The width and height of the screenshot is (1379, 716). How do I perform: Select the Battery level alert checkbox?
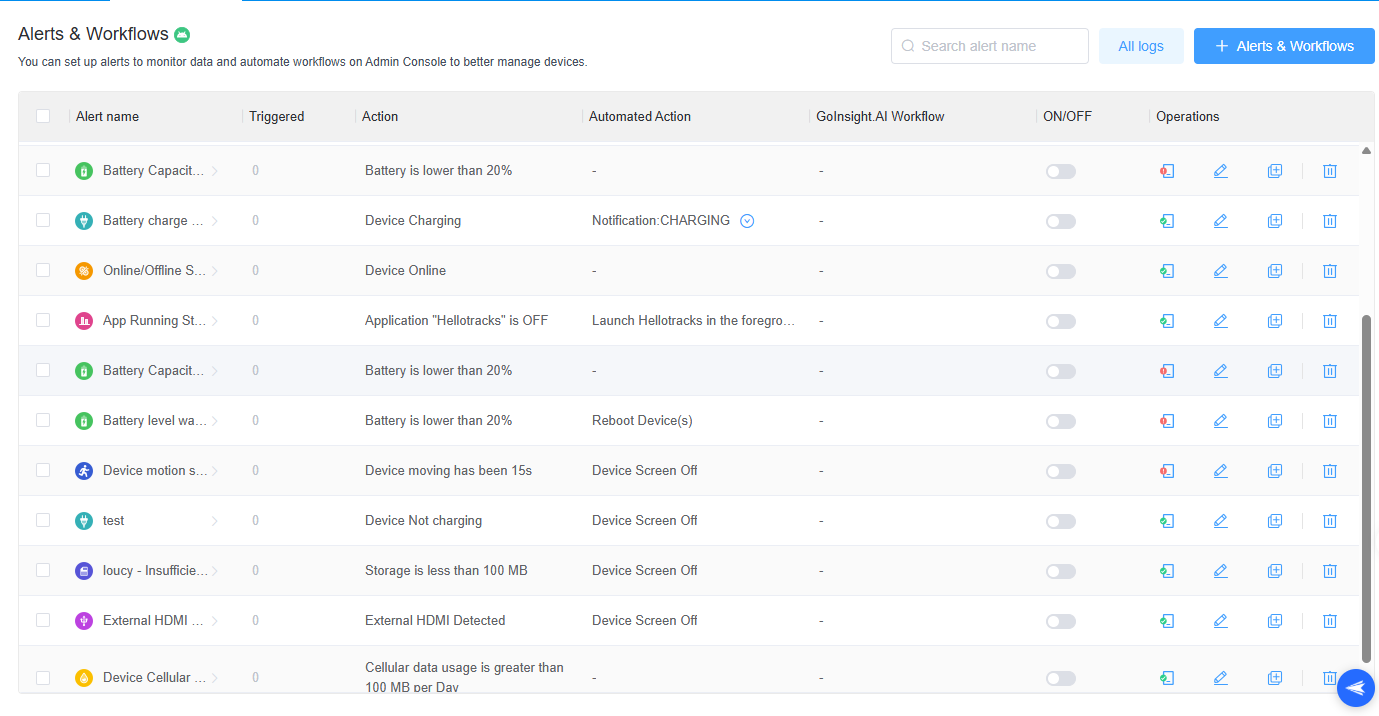[43, 420]
